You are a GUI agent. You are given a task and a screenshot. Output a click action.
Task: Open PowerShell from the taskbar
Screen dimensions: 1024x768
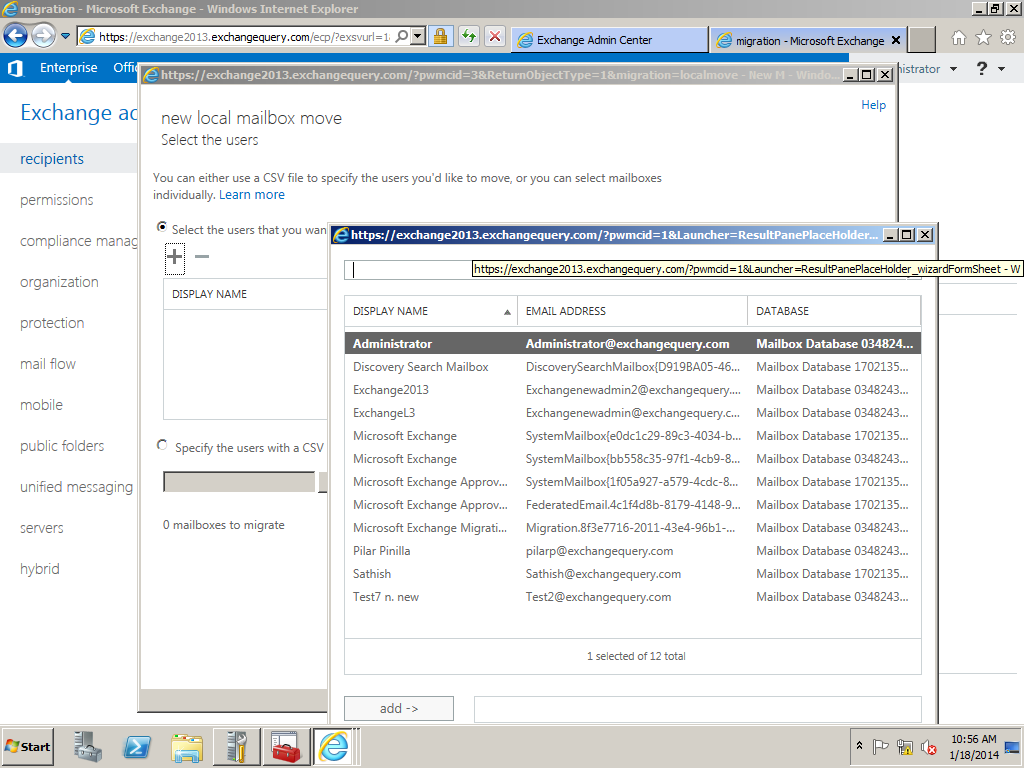coord(137,746)
